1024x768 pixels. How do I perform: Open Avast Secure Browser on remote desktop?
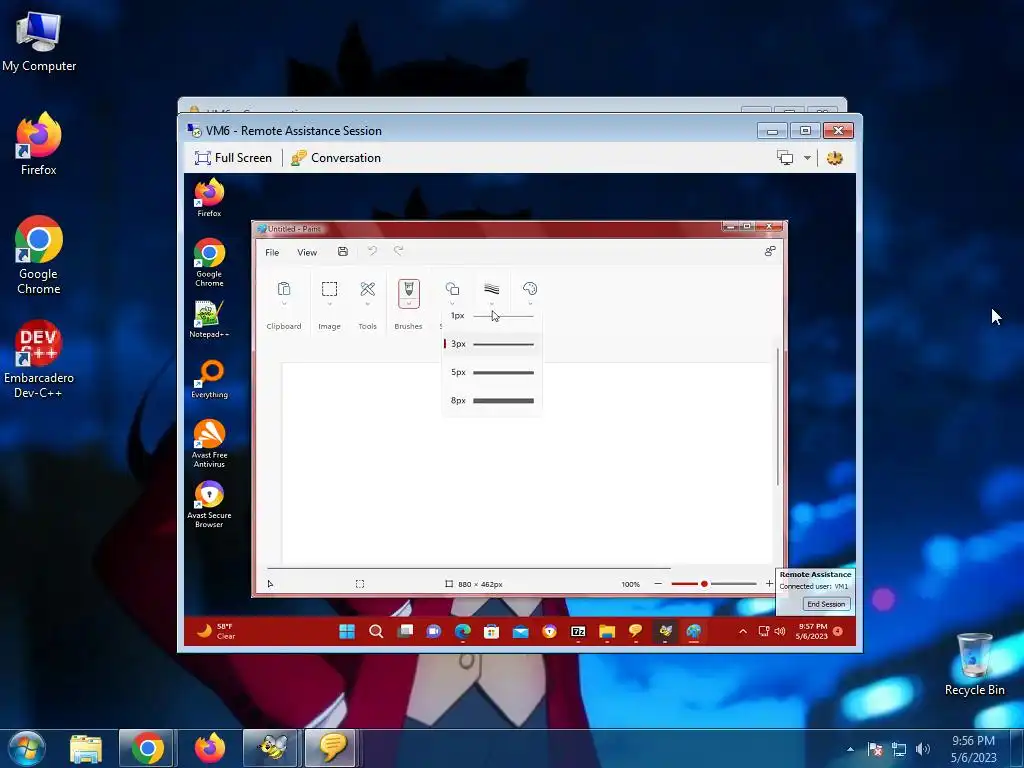click(x=209, y=504)
